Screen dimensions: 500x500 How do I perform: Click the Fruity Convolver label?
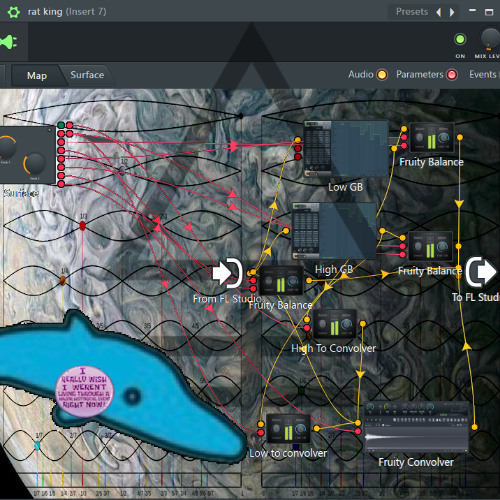point(416,462)
